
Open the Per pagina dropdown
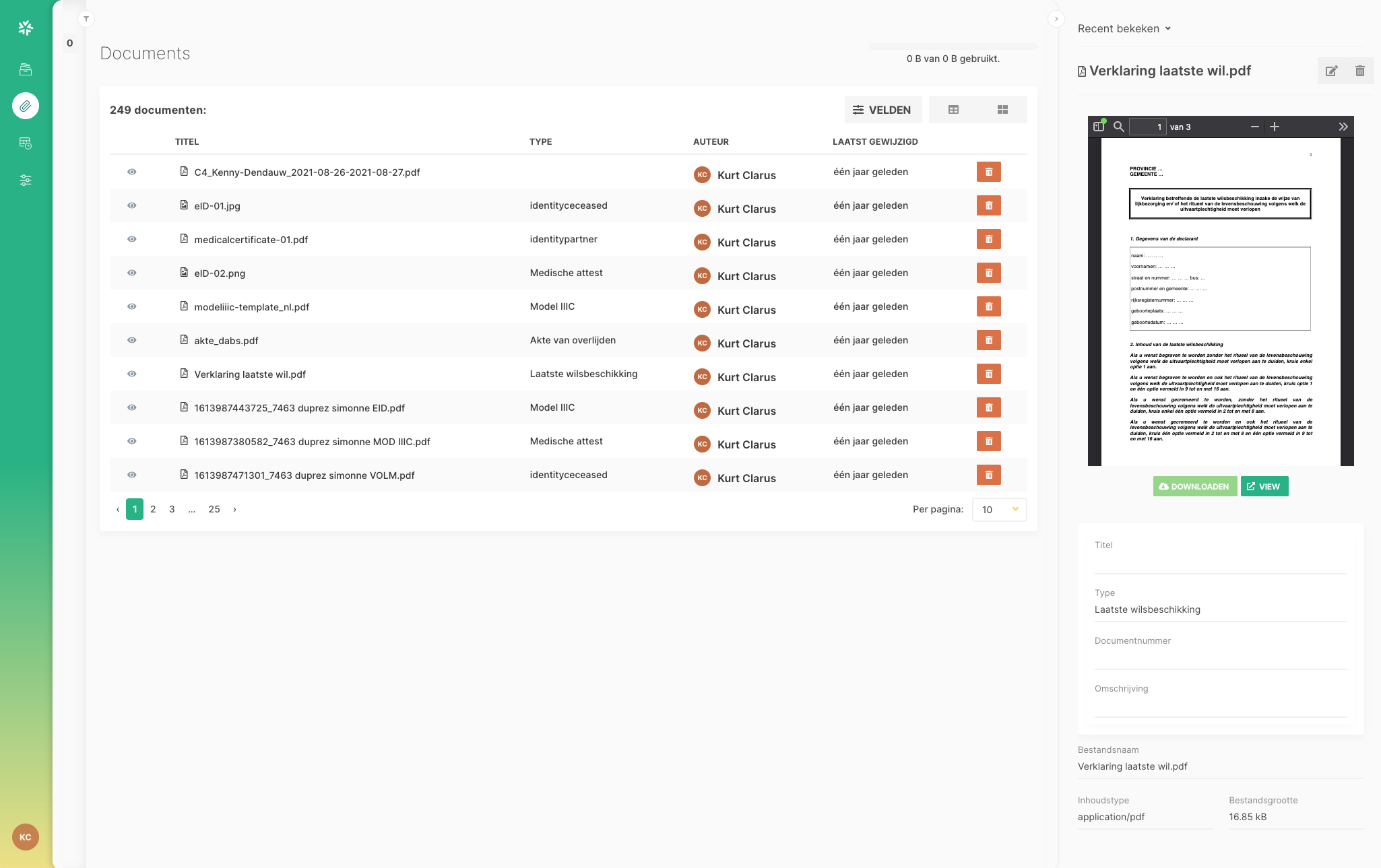point(999,510)
